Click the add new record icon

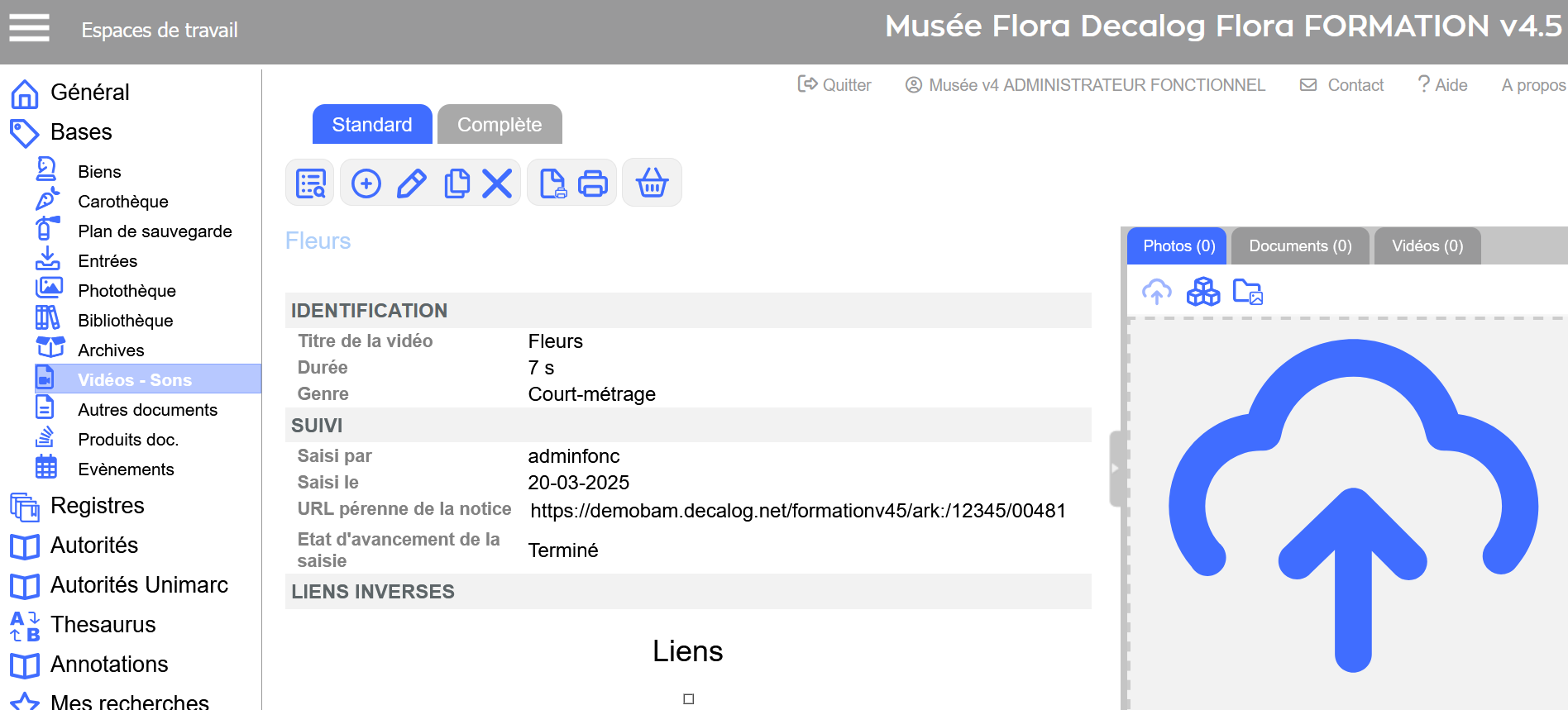[366, 183]
